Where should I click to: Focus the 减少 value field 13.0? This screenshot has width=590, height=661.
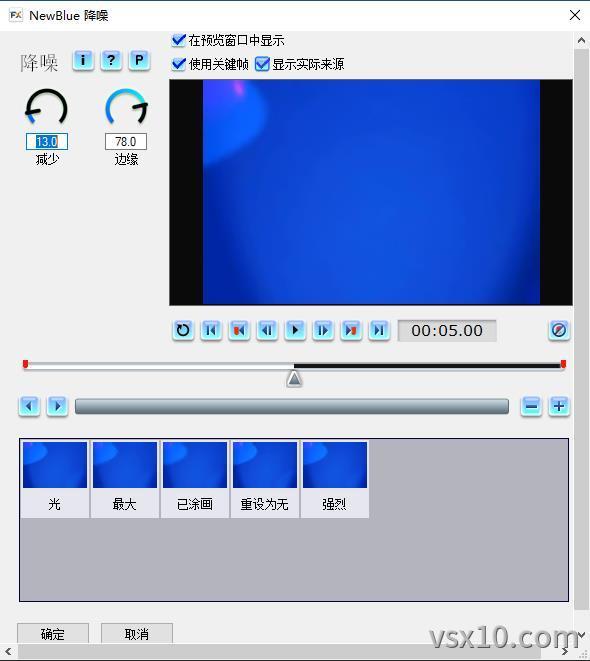click(x=47, y=142)
